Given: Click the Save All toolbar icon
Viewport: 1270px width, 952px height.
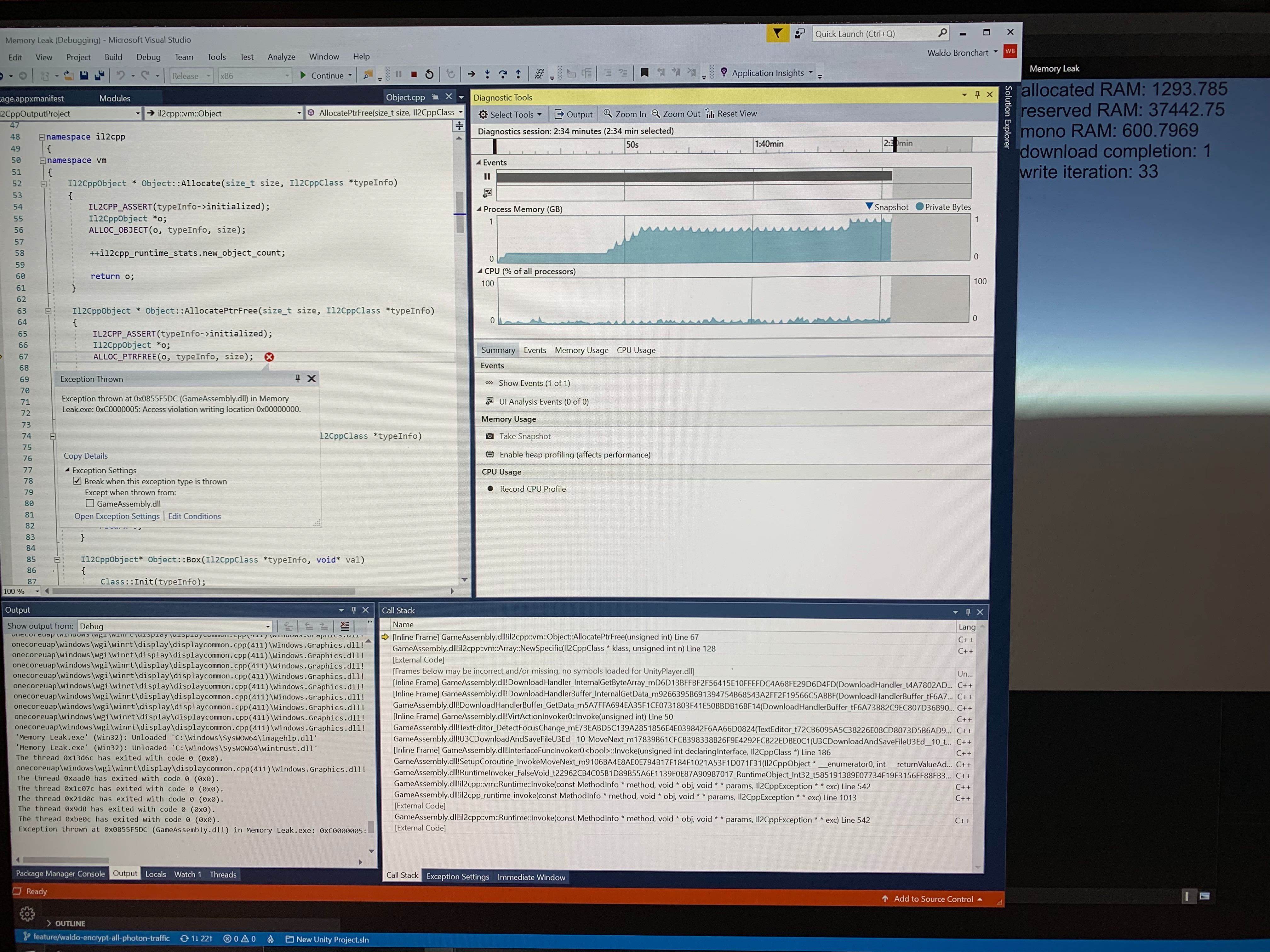Looking at the screenshot, I should [x=99, y=76].
